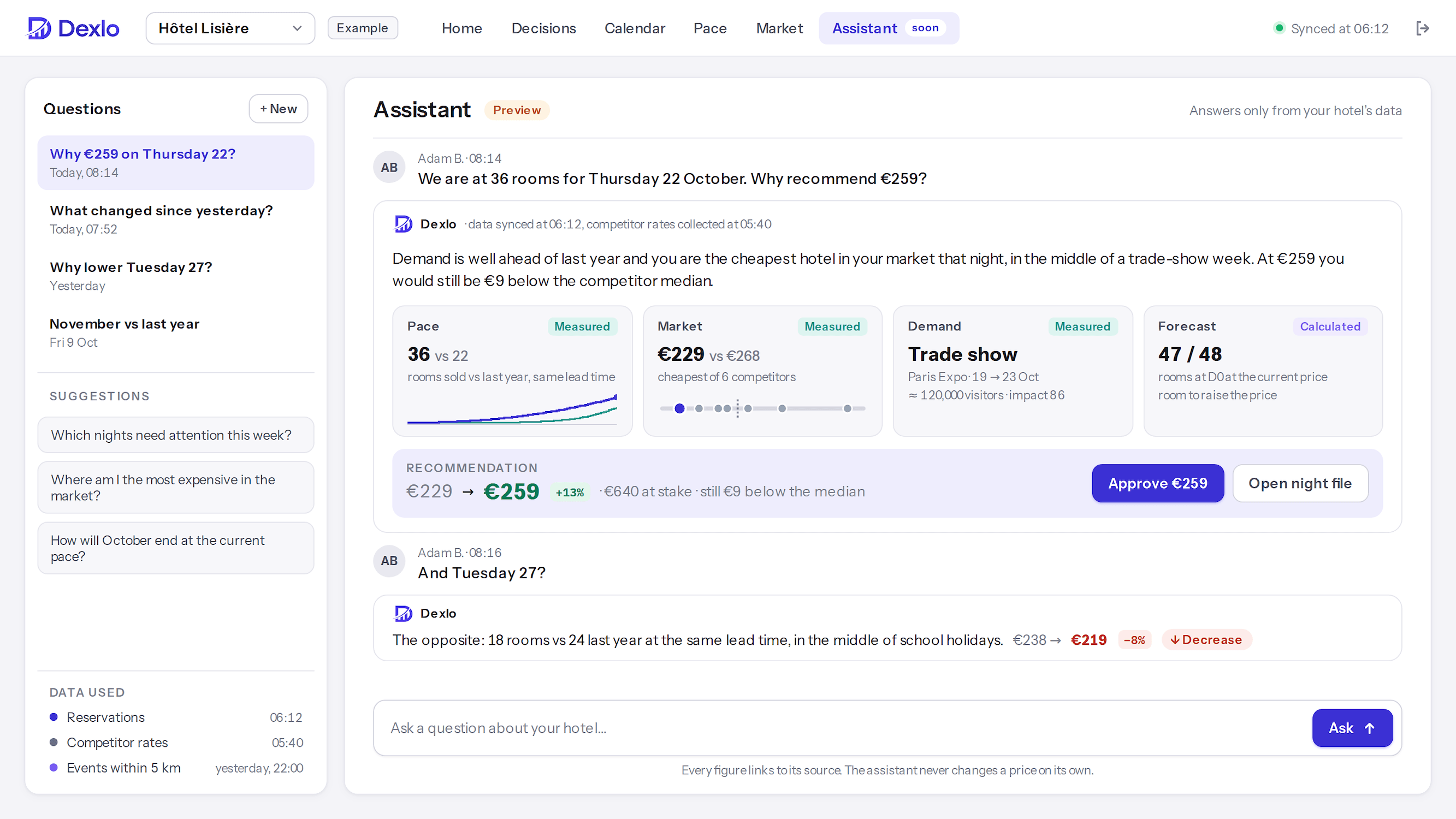Start a new question with + New
The image size is (1456, 819).
[x=278, y=109]
